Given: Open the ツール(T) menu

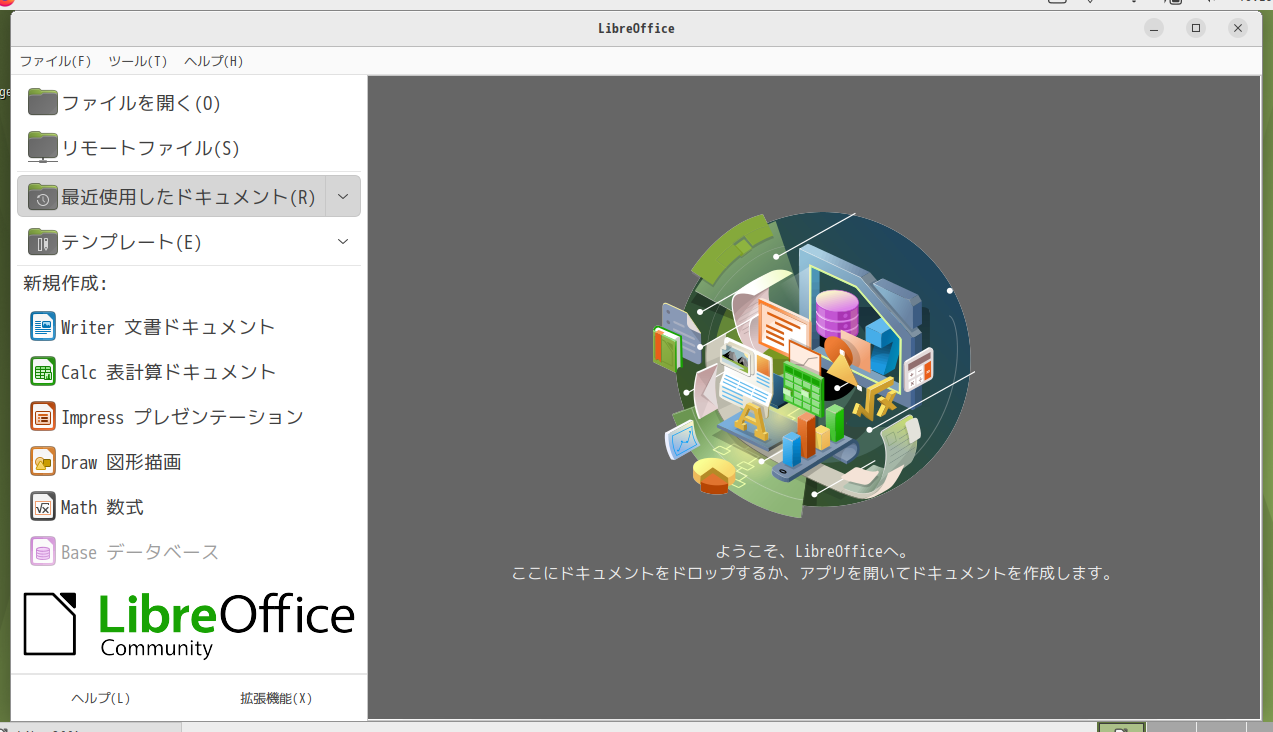Looking at the screenshot, I should 138,61.
